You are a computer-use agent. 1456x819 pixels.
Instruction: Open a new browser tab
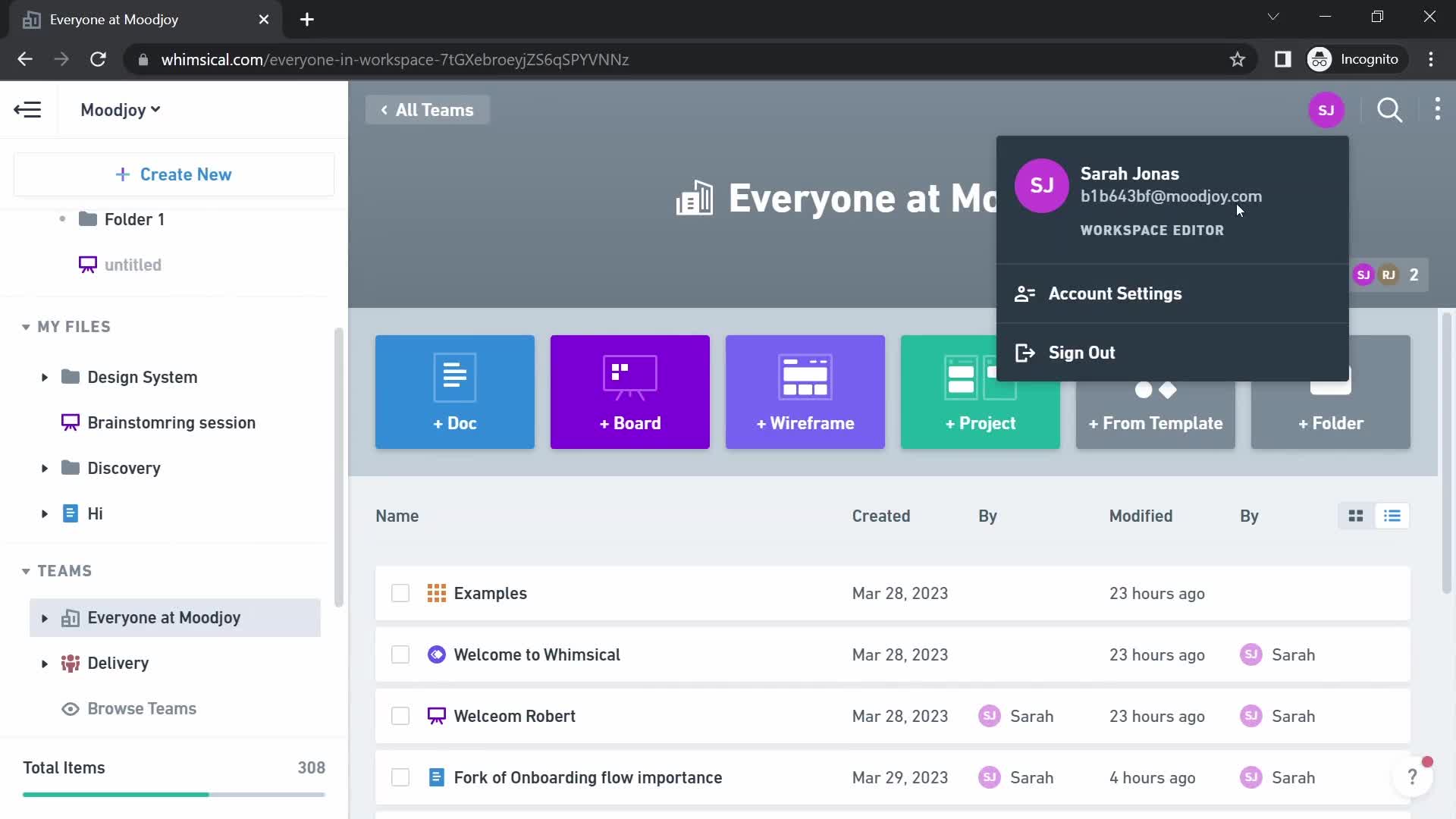point(307,20)
